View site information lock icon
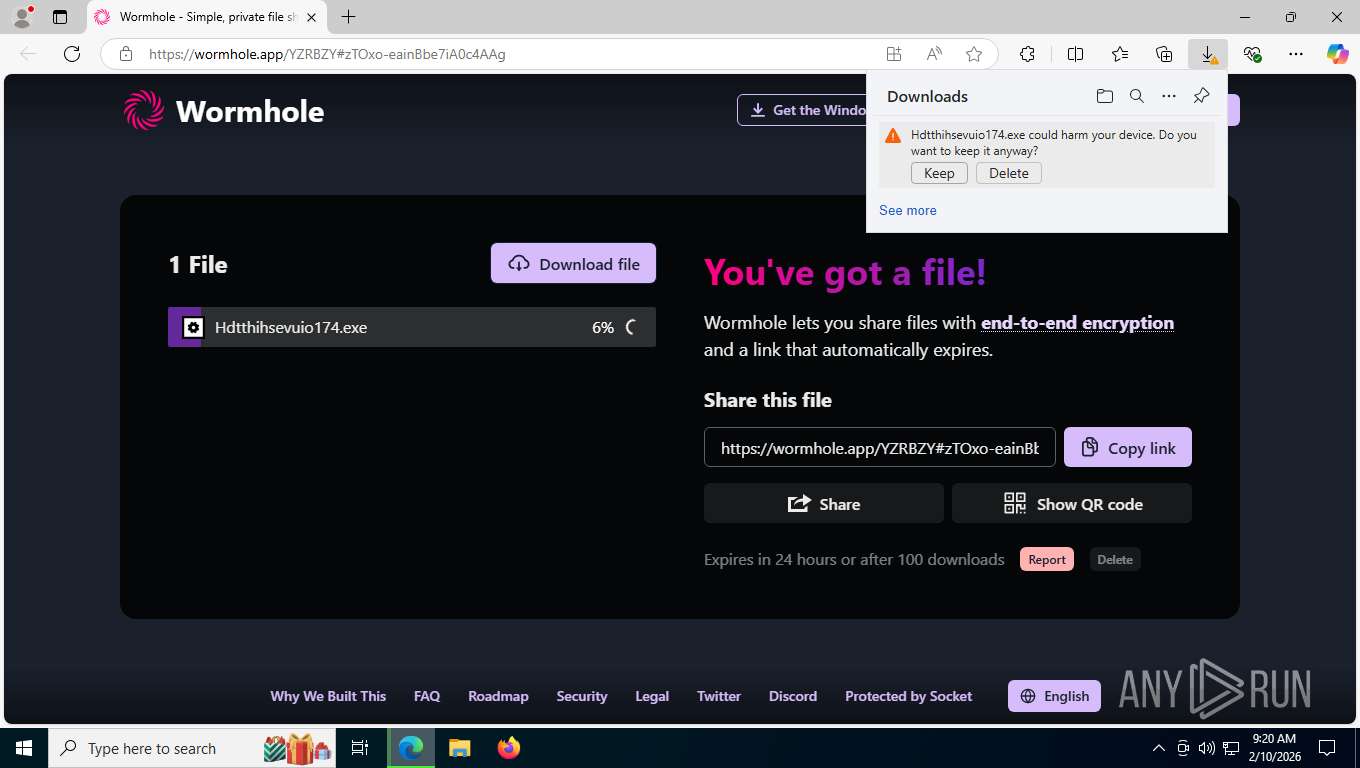1360x768 pixels. click(x=125, y=54)
